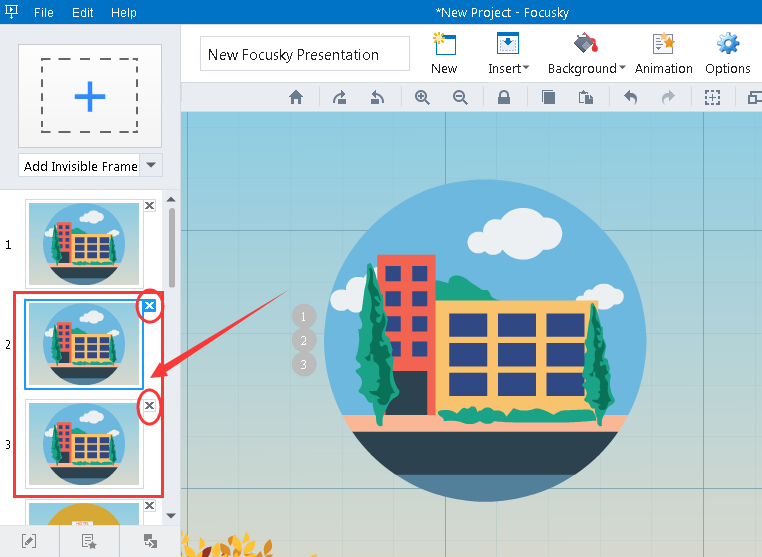Rotate canvas counterclockwise icon
This screenshot has height=557, width=762.
point(378,97)
